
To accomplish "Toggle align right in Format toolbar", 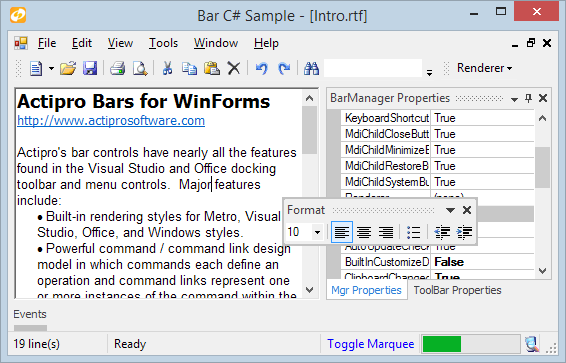I will (x=386, y=232).
